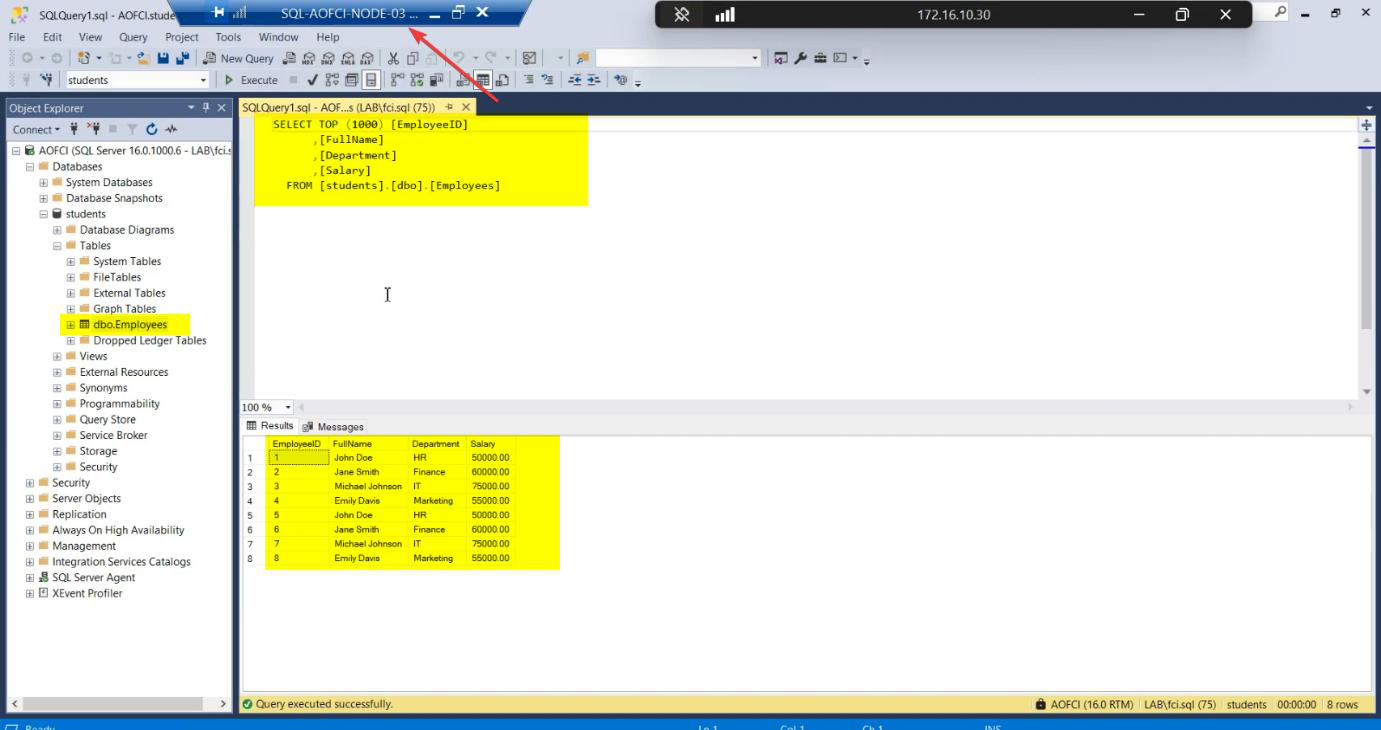1381x730 pixels.
Task: Expand the Views folder
Action: 57,357
